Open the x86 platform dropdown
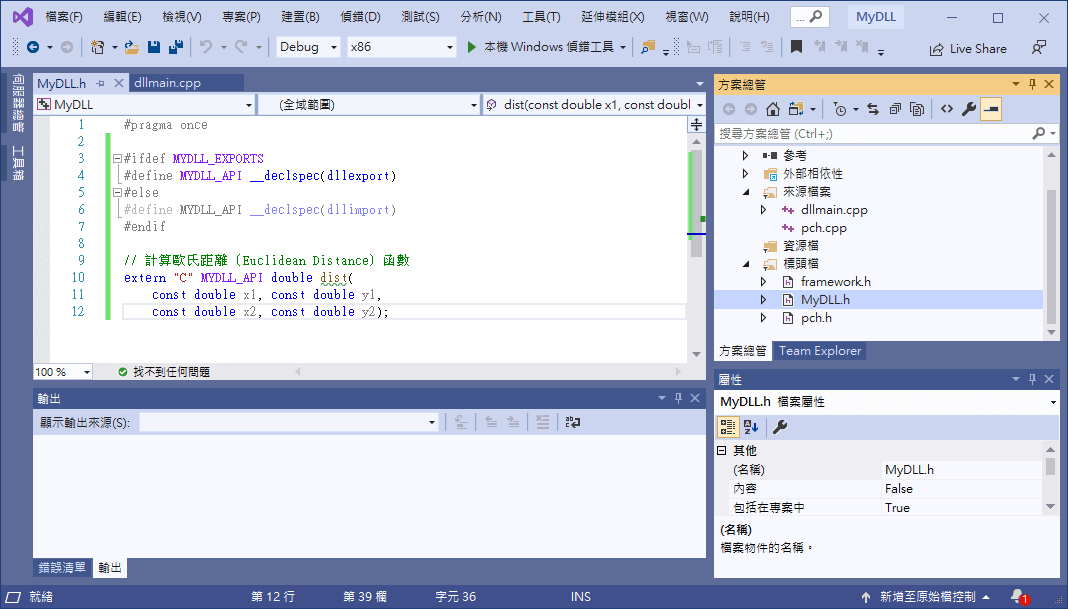Viewport: 1068px width, 609px height. (x=450, y=47)
